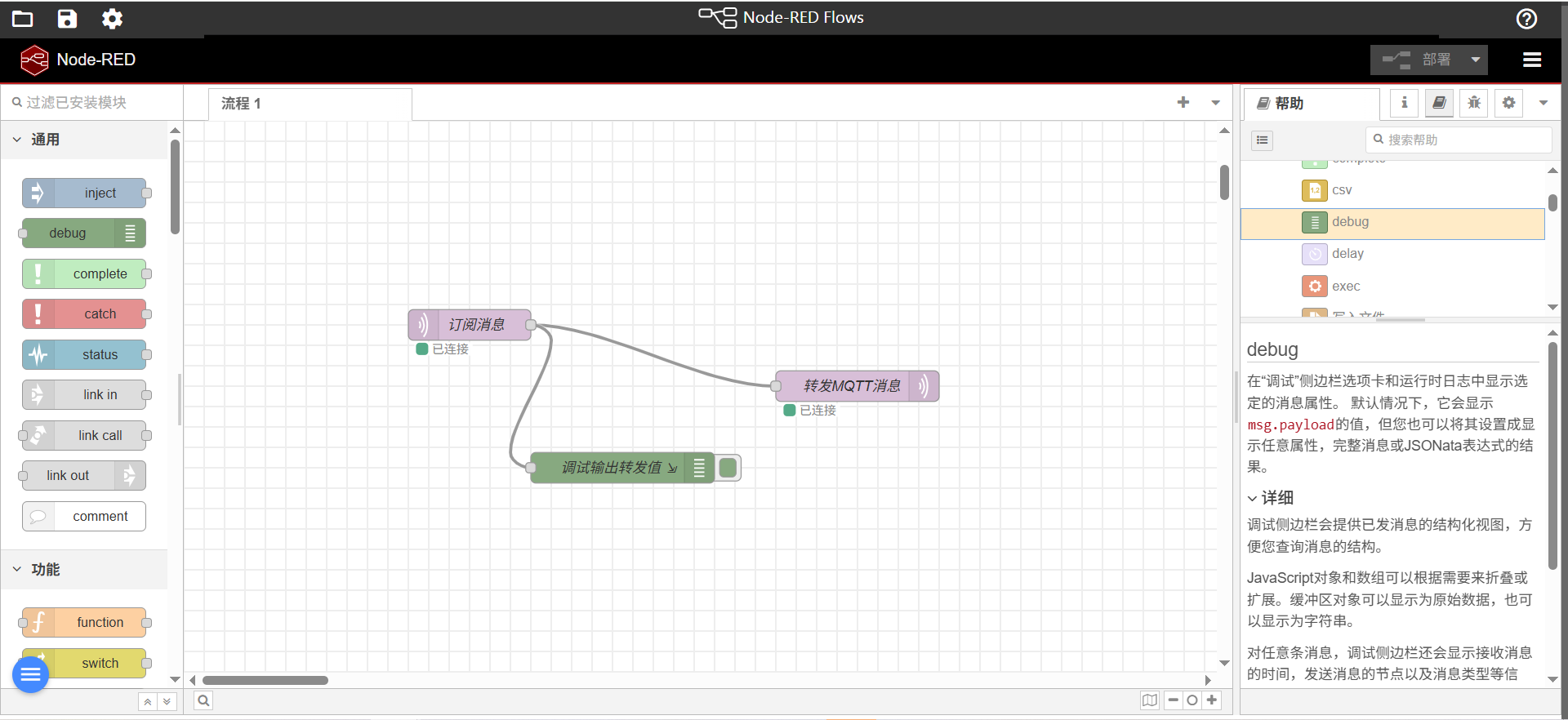Open the help book sidebar icon
Viewport: 1568px width, 720px height.
1439,103
